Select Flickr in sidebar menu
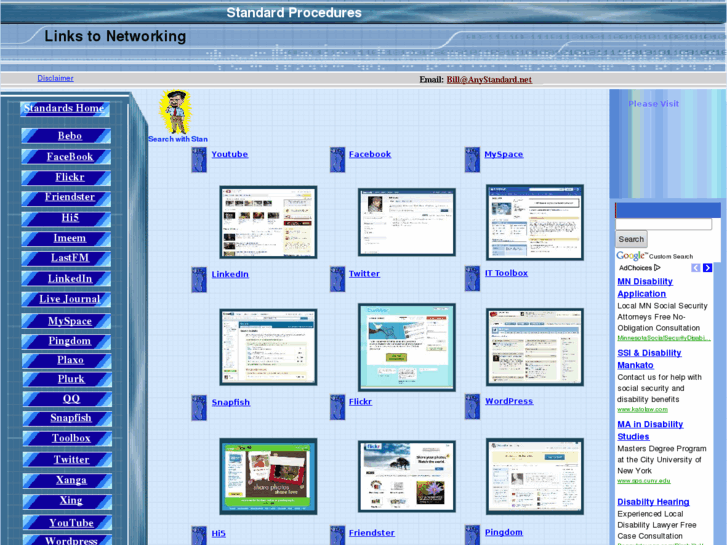The height and width of the screenshot is (545, 727). [66, 177]
